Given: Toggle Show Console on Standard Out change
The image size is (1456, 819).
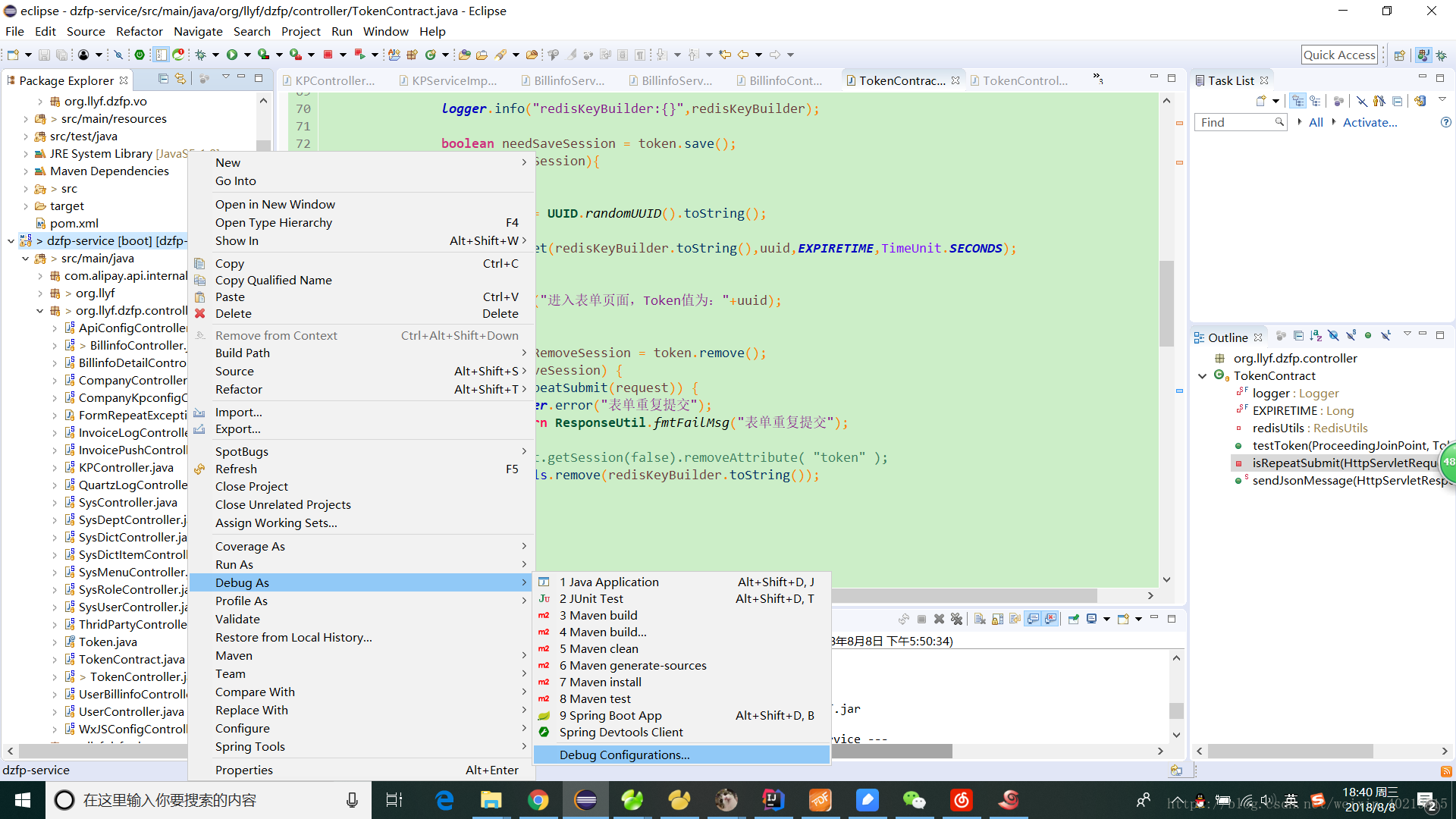Looking at the screenshot, I should [x=1033, y=619].
